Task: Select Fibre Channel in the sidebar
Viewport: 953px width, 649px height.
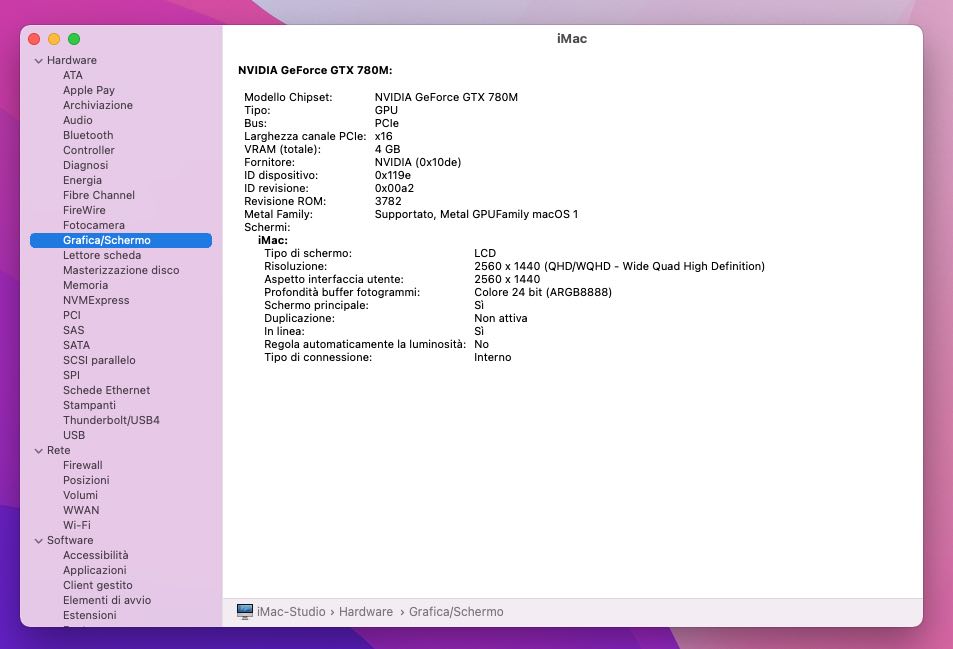Action: 98,195
